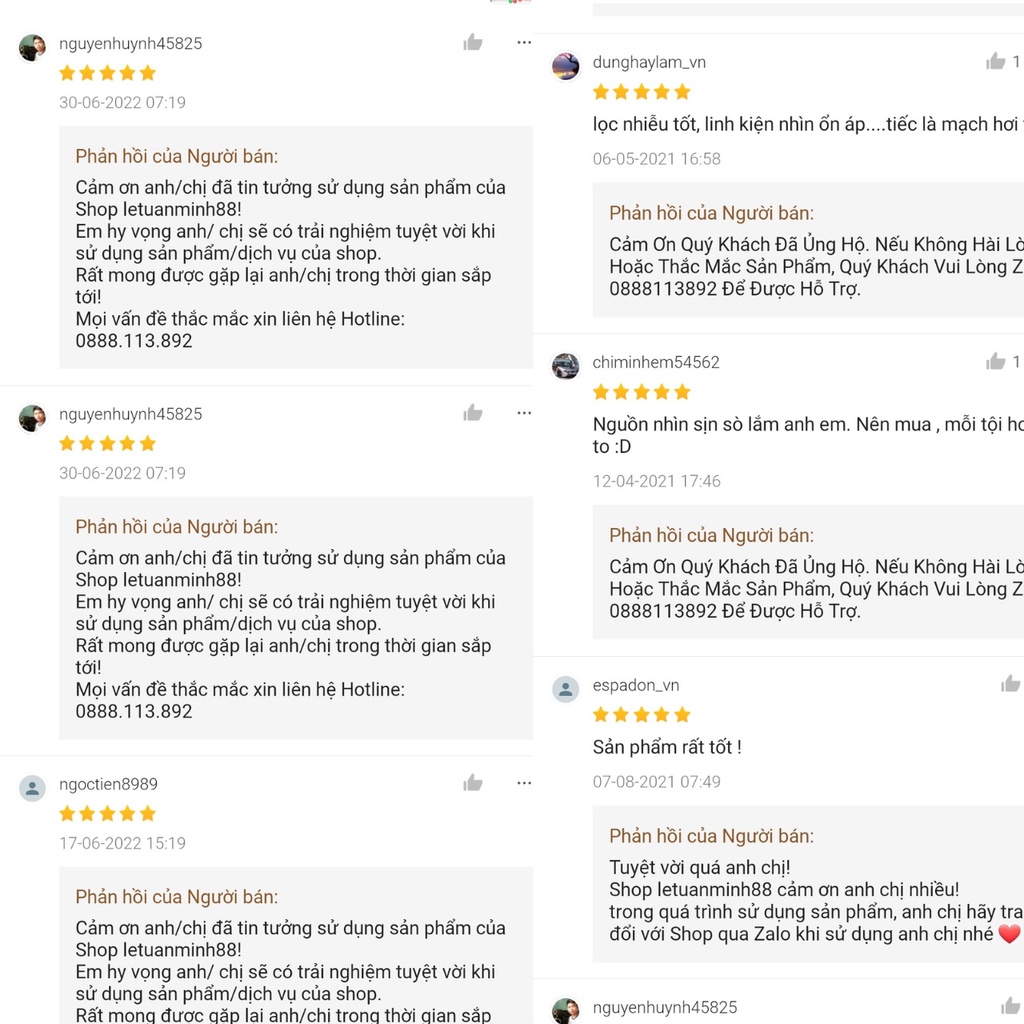Select espadon_vn's gray avatar icon
Viewport: 1024px width, 1024px height.
click(566, 689)
